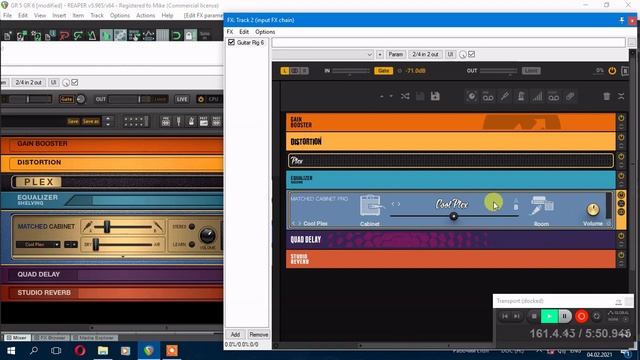Toggle power on the Distortion module
640x360 pixels.
pos(621,137)
